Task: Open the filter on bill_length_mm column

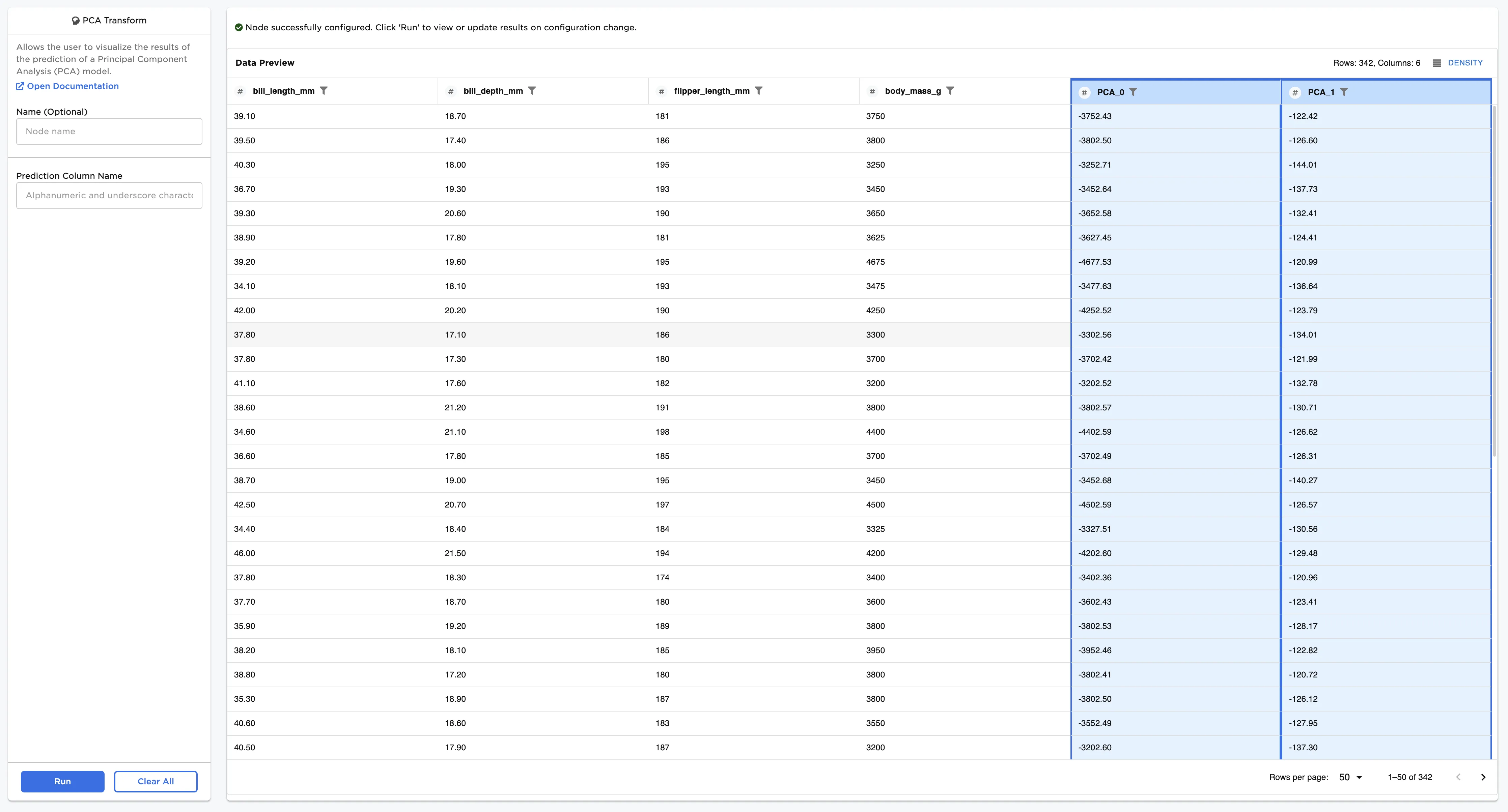Action: pos(324,91)
